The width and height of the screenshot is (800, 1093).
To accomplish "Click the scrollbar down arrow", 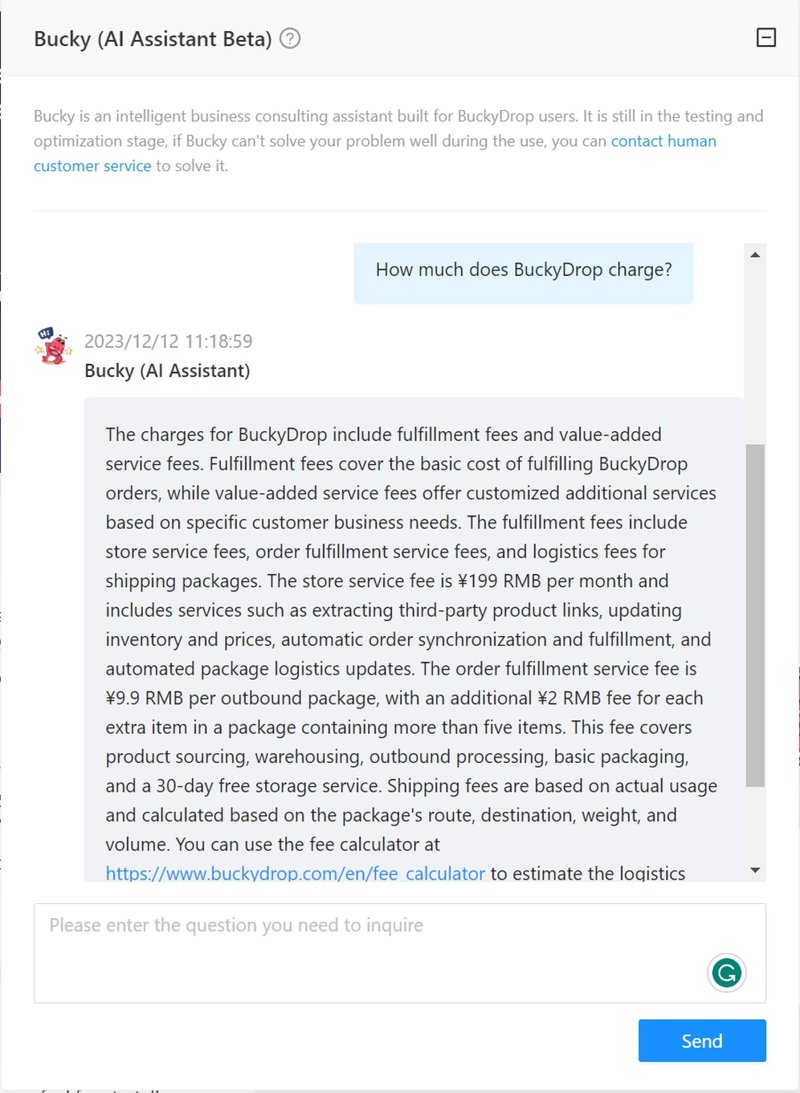I will (755, 870).
